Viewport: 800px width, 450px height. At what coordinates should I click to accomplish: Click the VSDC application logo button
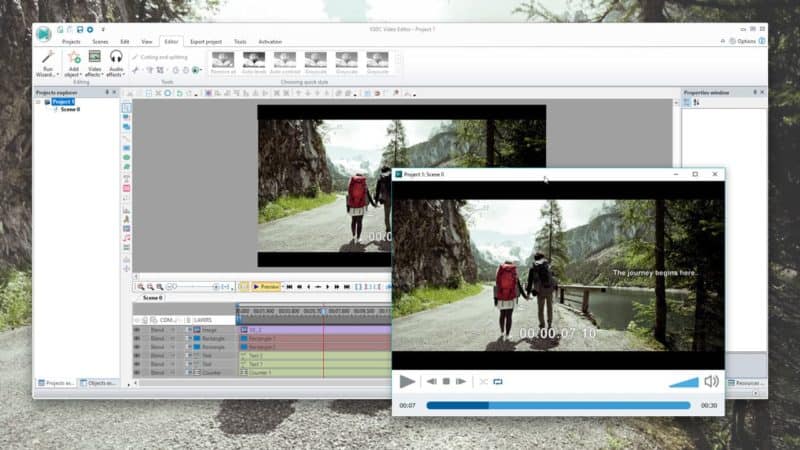tap(44, 34)
